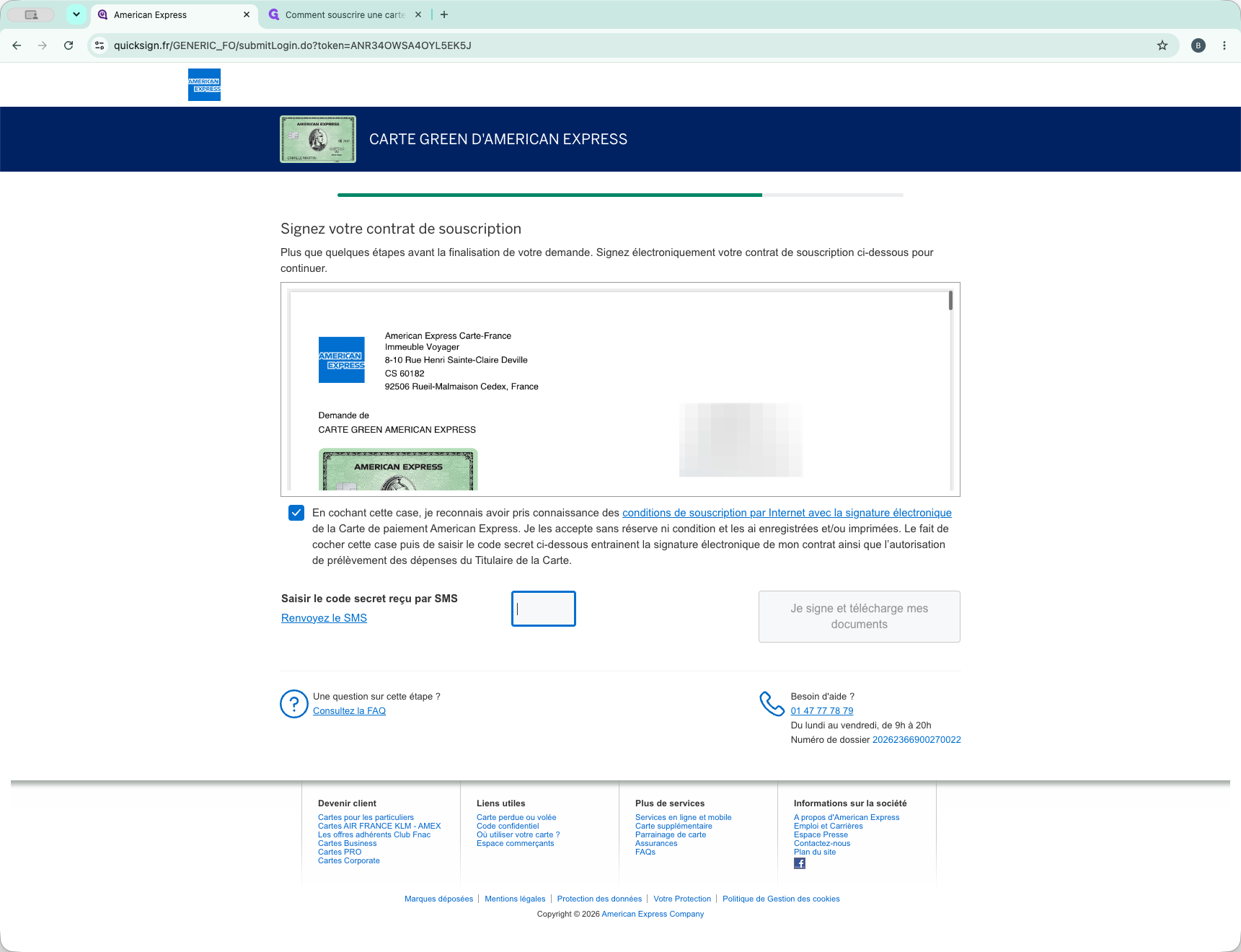Open 'Consultez la FAQ' link
Screen dimensions: 1241x952
[349, 711]
